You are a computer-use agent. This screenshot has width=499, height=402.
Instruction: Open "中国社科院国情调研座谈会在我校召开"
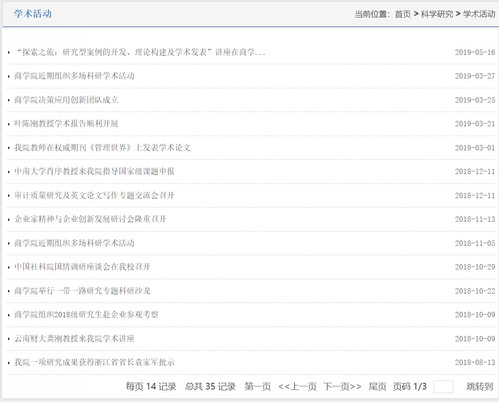82,267
